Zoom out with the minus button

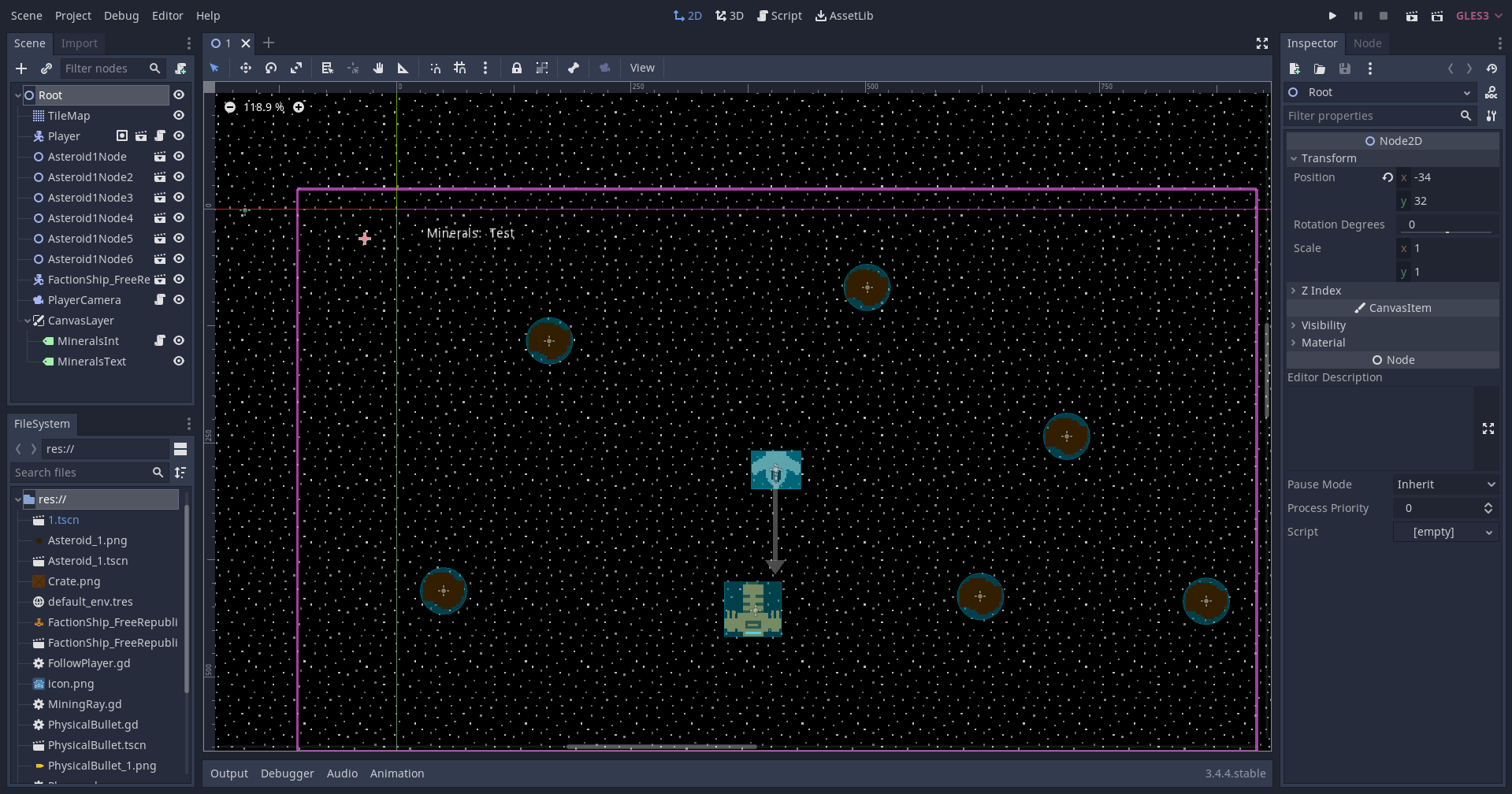point(230,107)
